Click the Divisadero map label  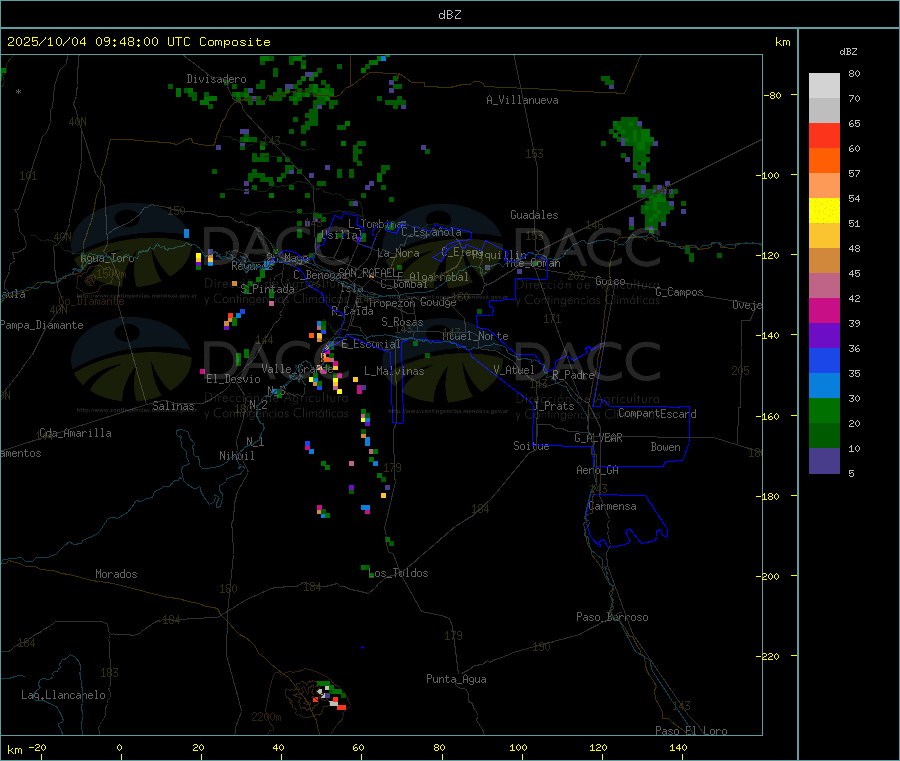(x=216, y=79)
